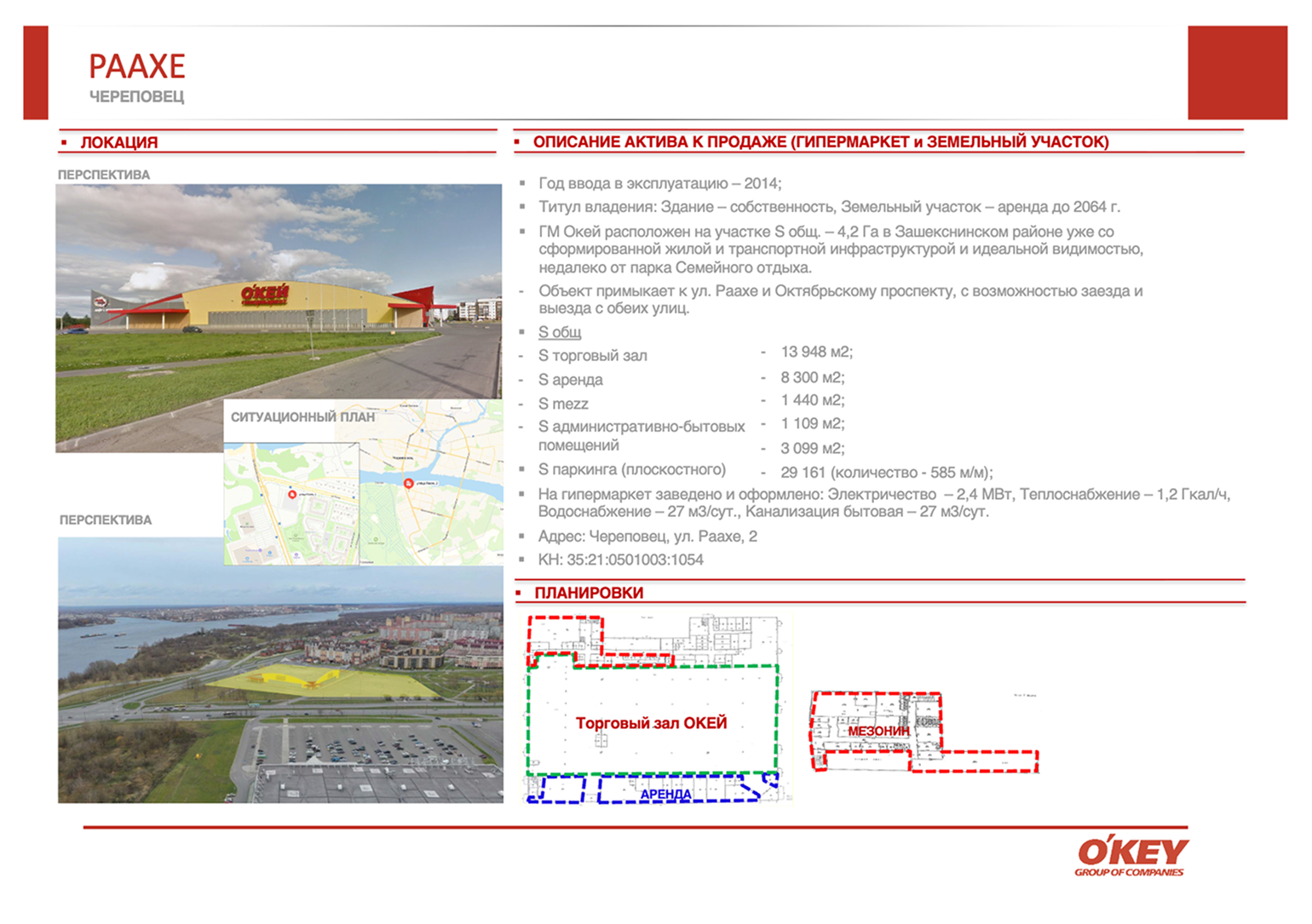Screen dimensions: 1312x924
Task: Select the value "1 109 м2;"
Action: pos(813,423)
